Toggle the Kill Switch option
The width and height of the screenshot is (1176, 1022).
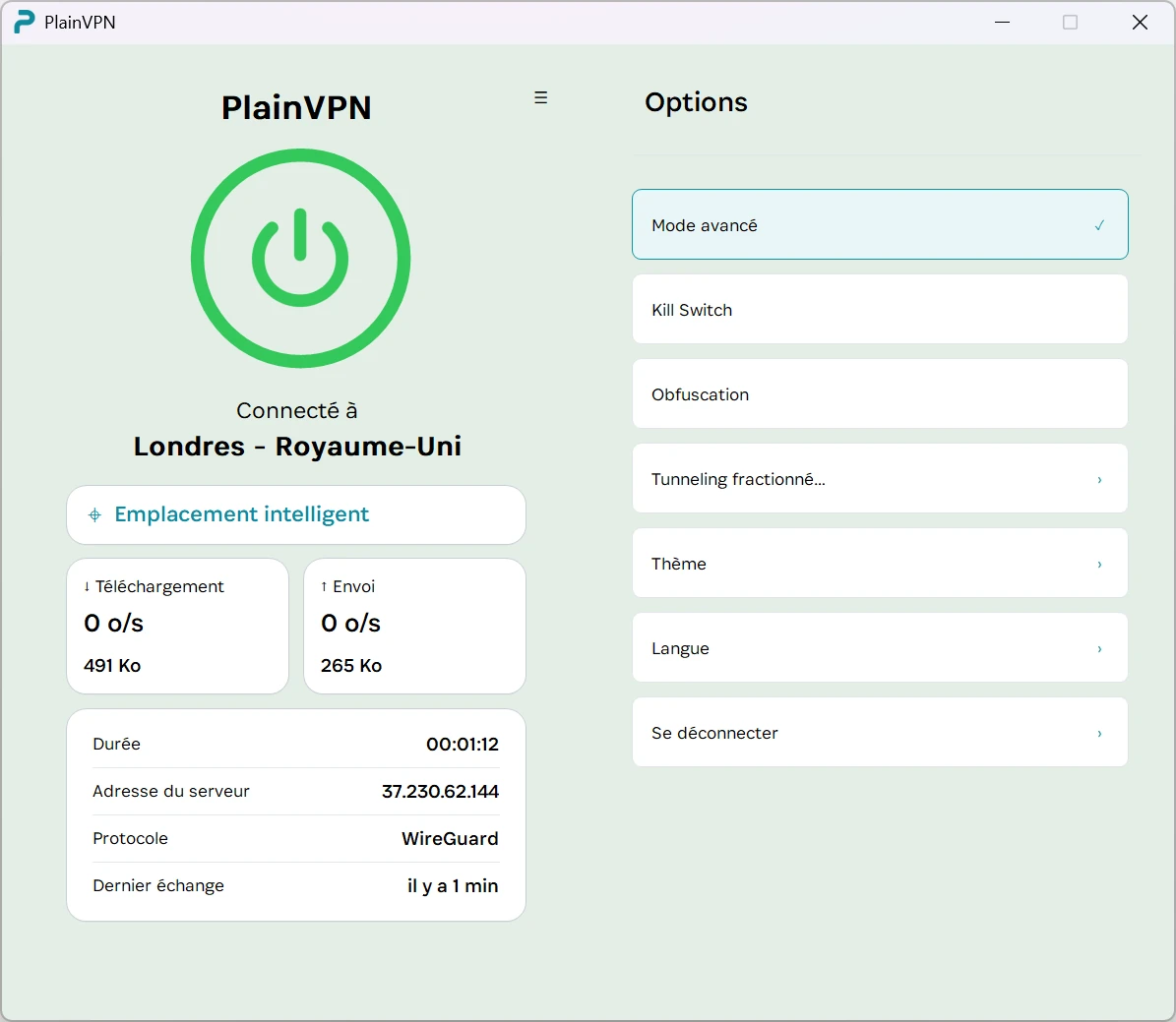[x=880, y=309]
